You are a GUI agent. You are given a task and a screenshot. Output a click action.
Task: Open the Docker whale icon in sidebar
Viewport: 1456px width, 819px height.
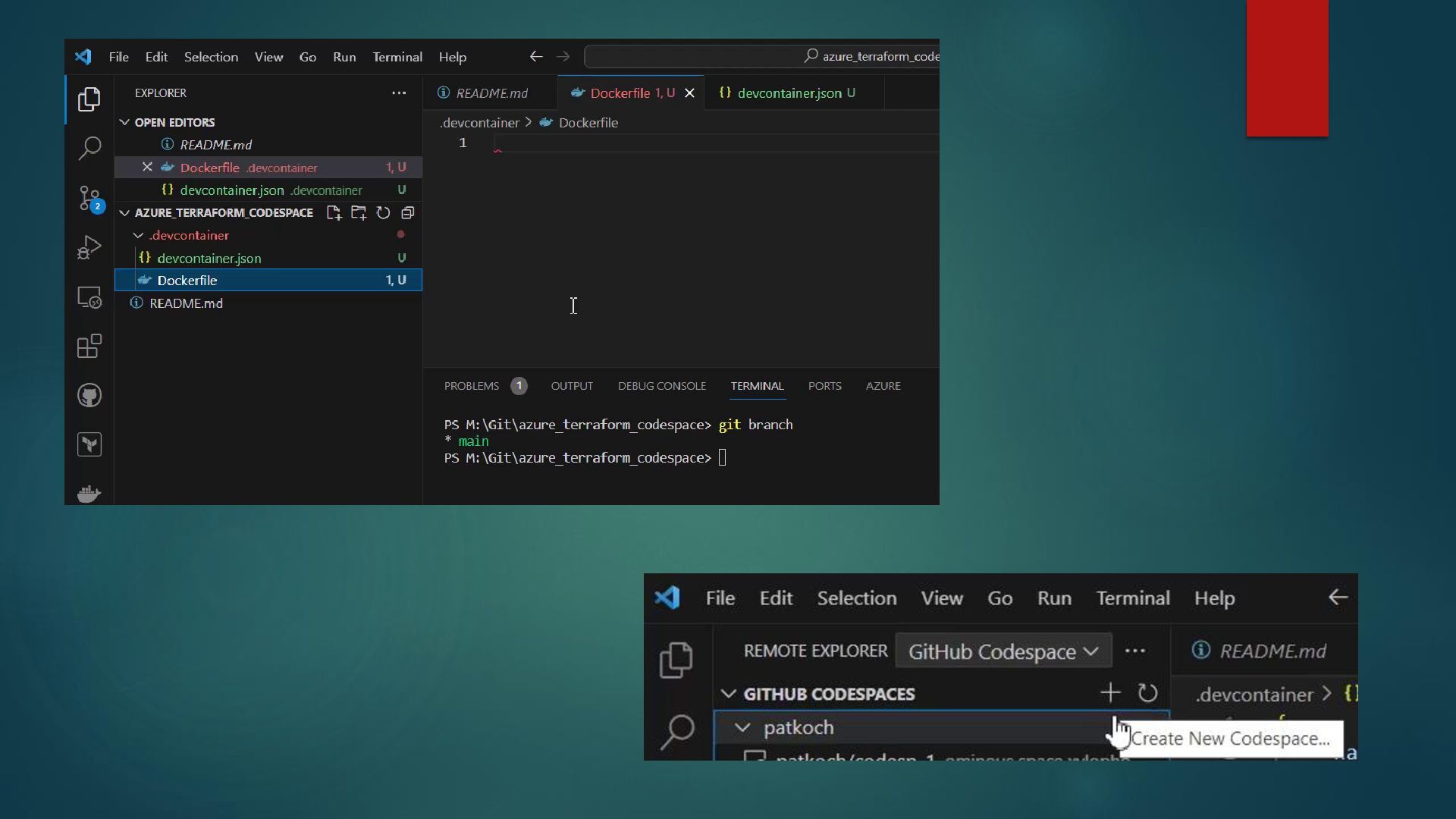[x=89, y=494]
